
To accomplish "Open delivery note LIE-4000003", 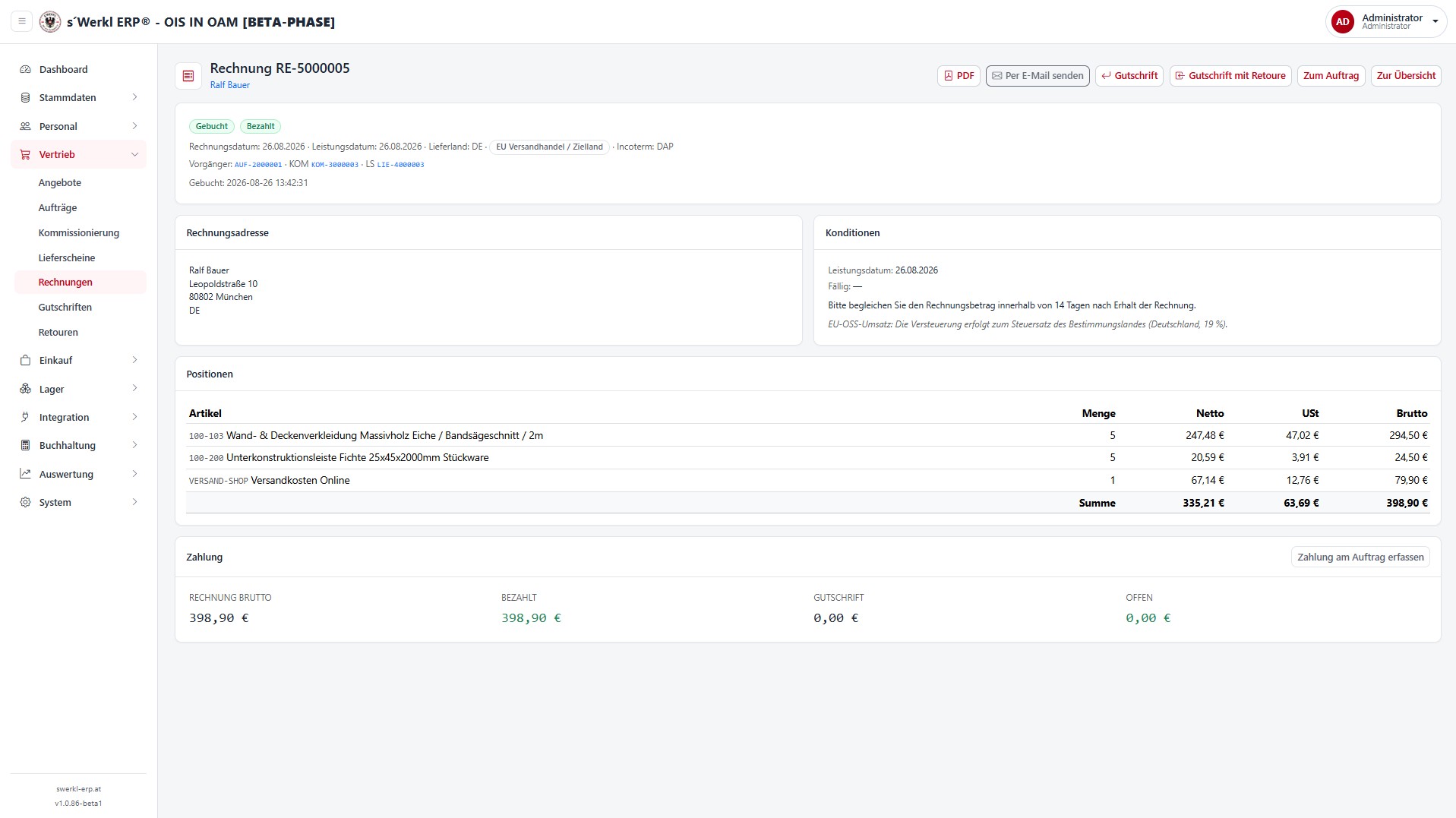I will click(401, 165).
